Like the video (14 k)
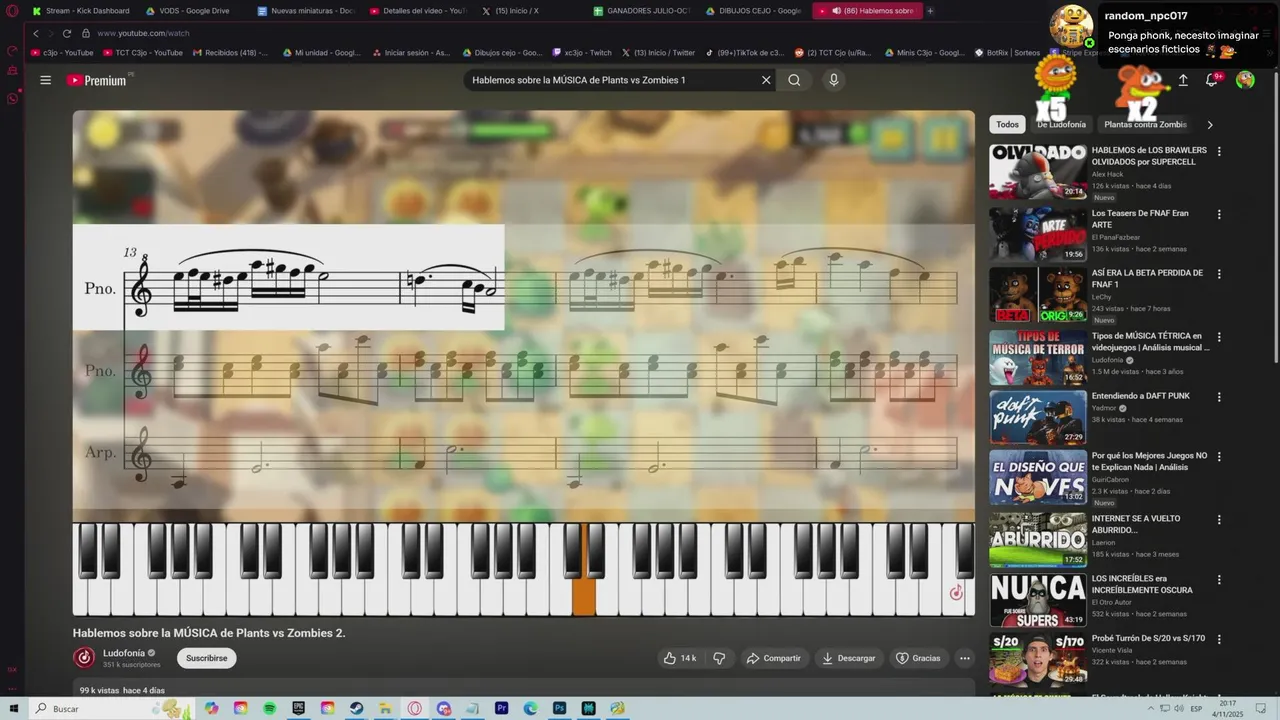Image resolution: width=1280 pixels, height=720 pixels. (x=680, y=658)
